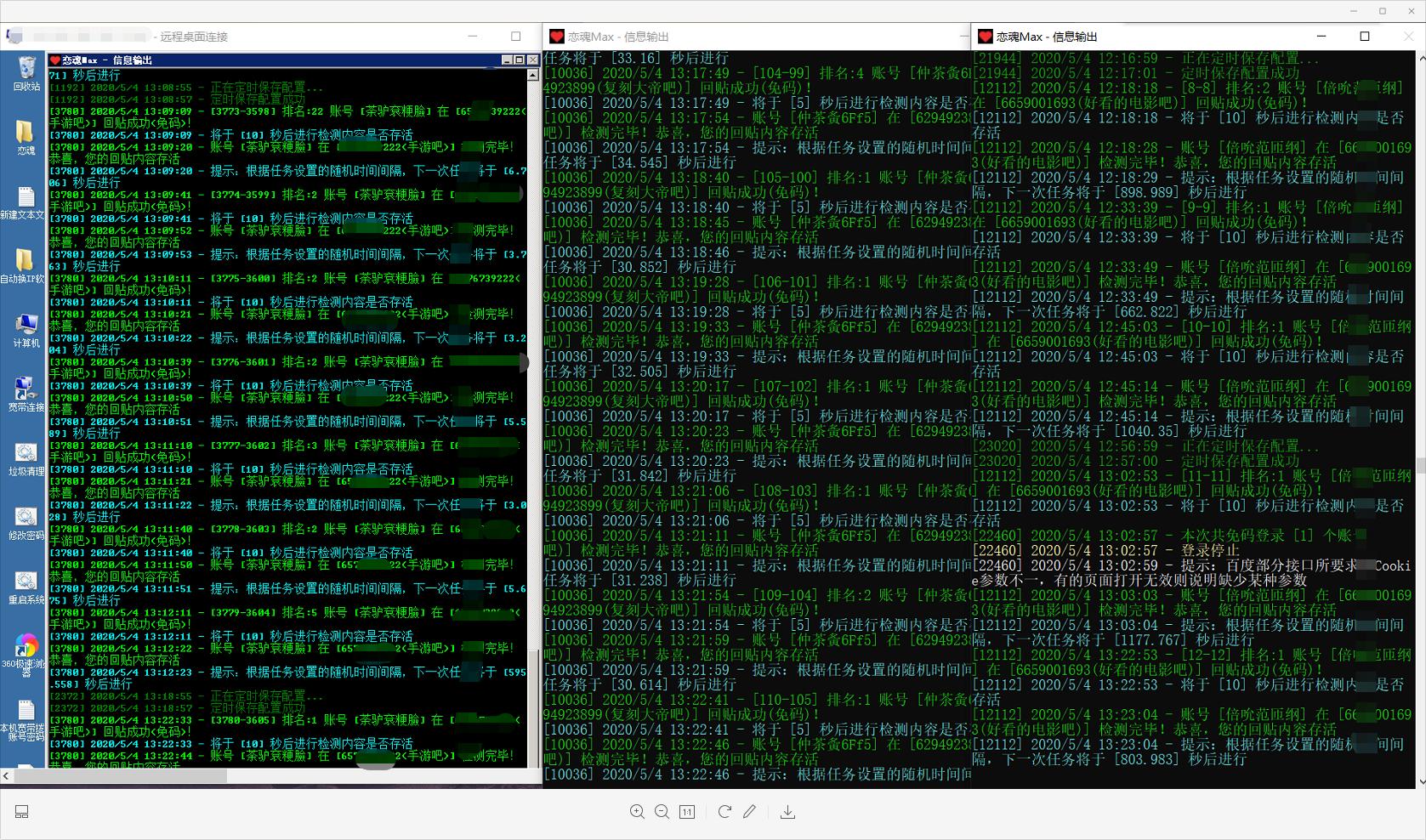The height and width of the screenshot is (840, 1426).
Task: Click the vertical scrollbar thumb of the inner 恋魂Max window
Action: 533,708
